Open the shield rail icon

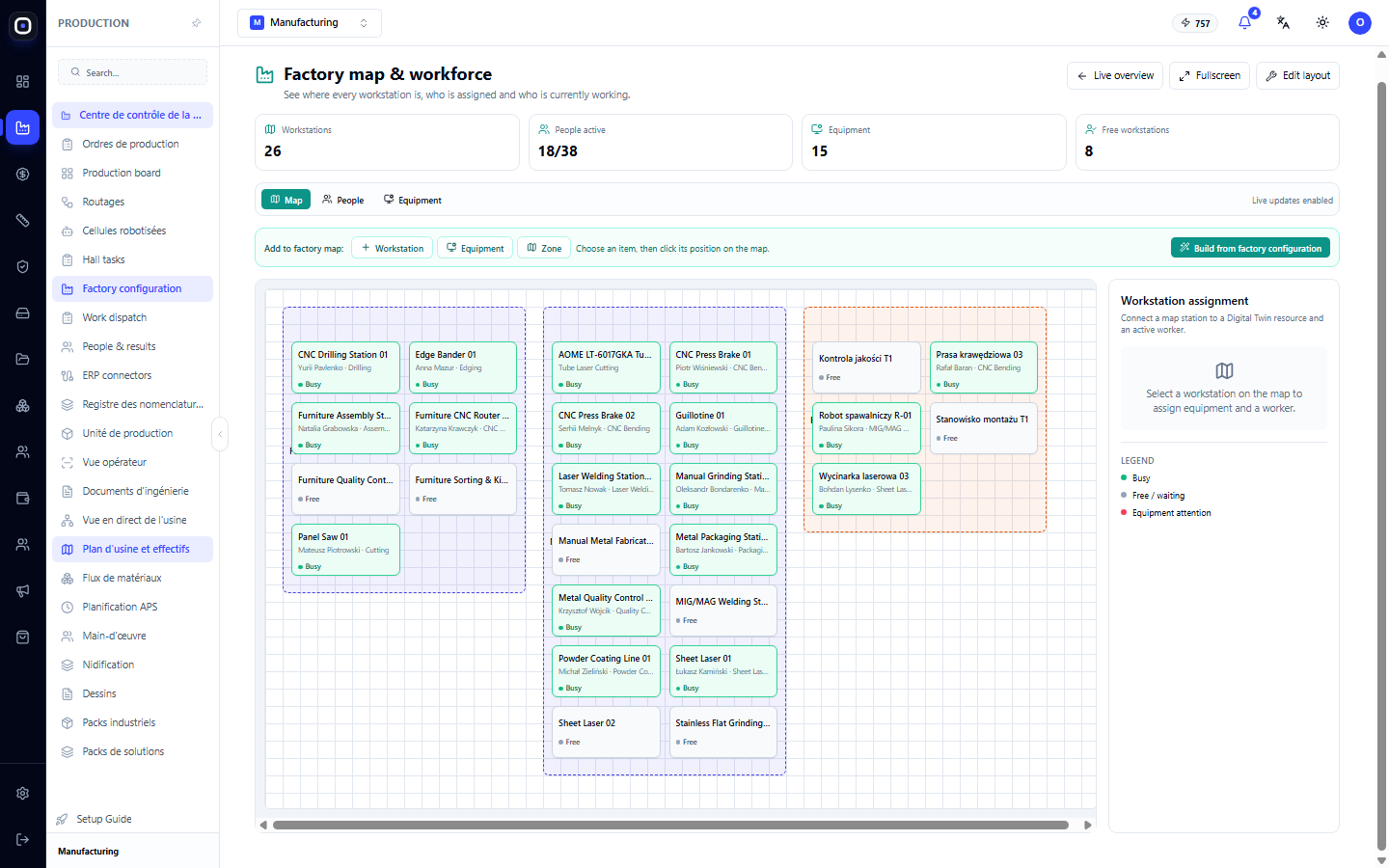coord(23,267)
